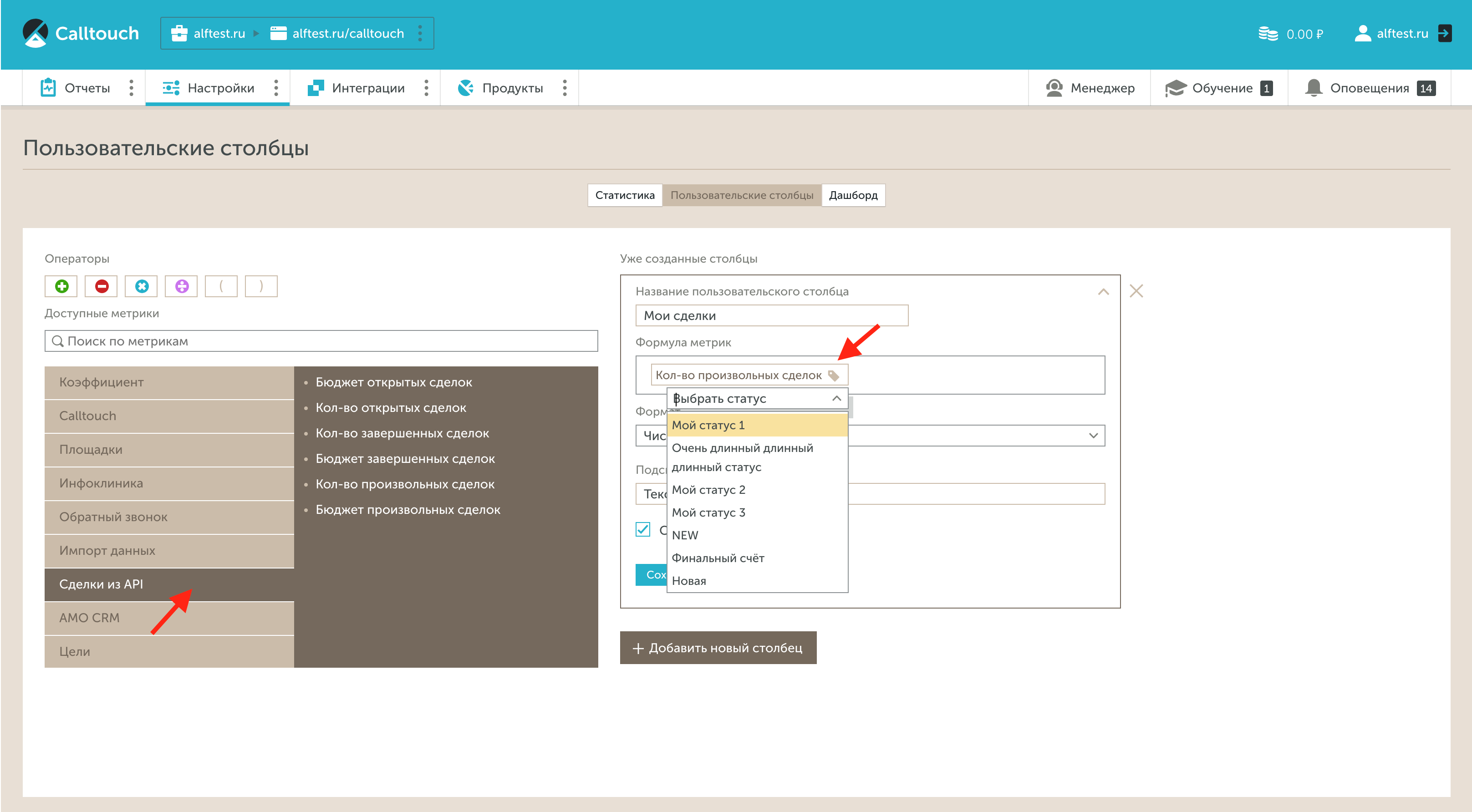
Task: Select the Calltouch metric category
Action: [169, 416]
